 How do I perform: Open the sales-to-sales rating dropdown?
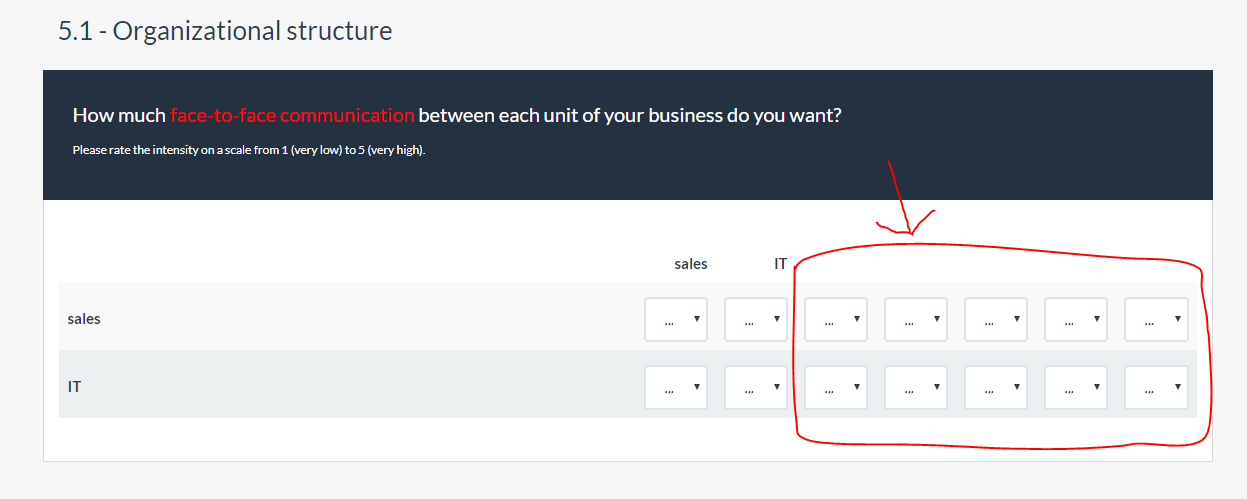pyautogui.click(x=676, y=320)
